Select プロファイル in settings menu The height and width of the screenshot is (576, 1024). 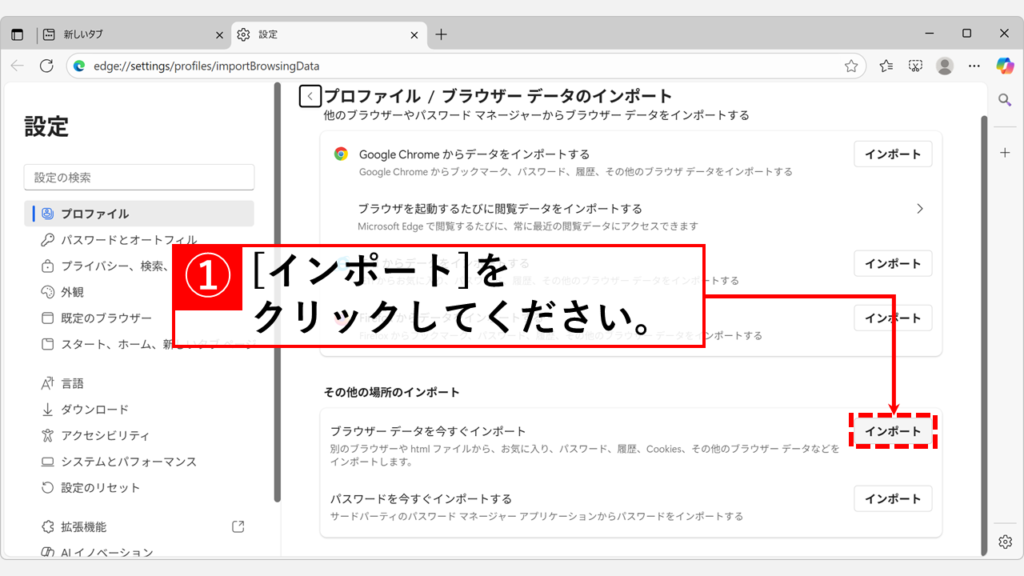click(139, 214)
